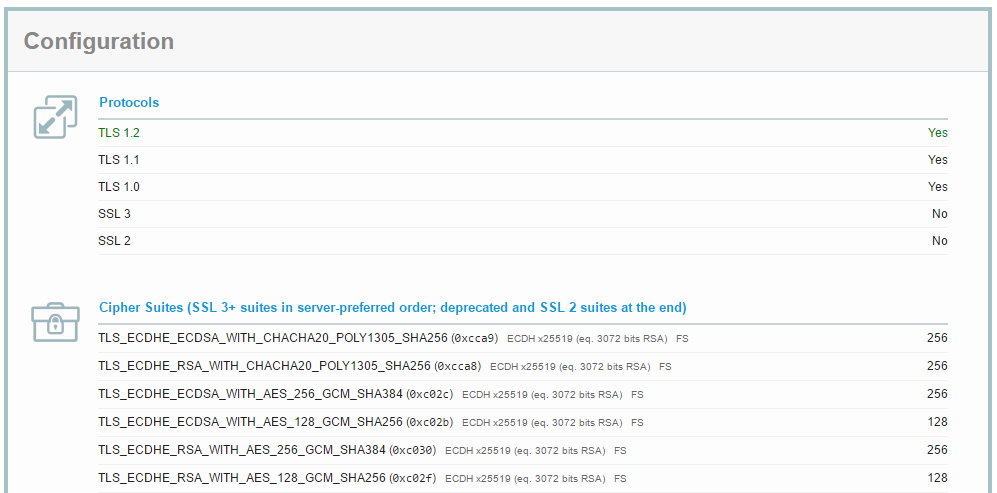Select the Protocols section title
The image size is (997, 493).
129,102
